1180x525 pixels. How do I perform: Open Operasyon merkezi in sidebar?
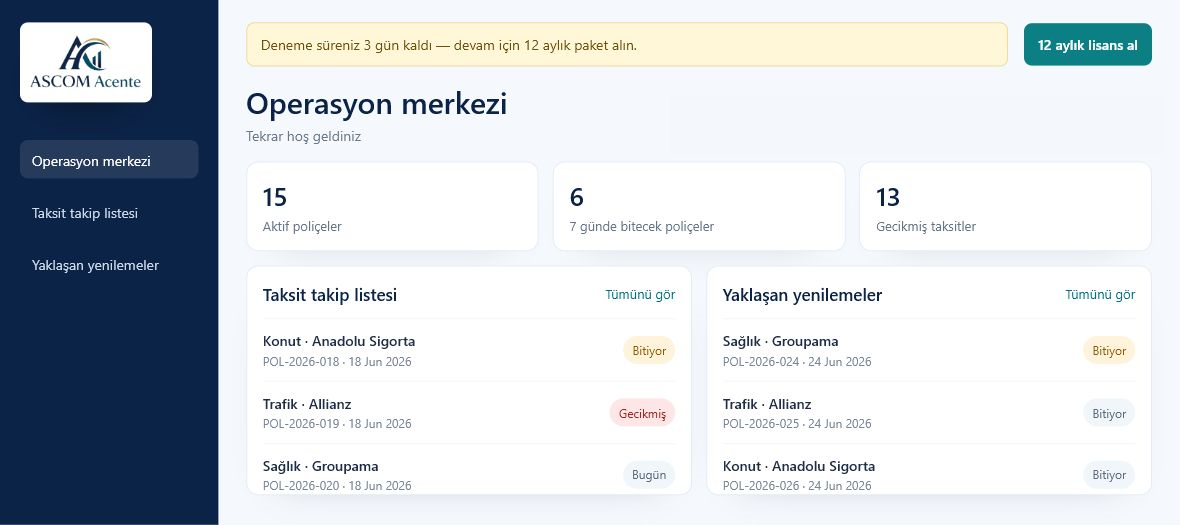click(109, 159)
